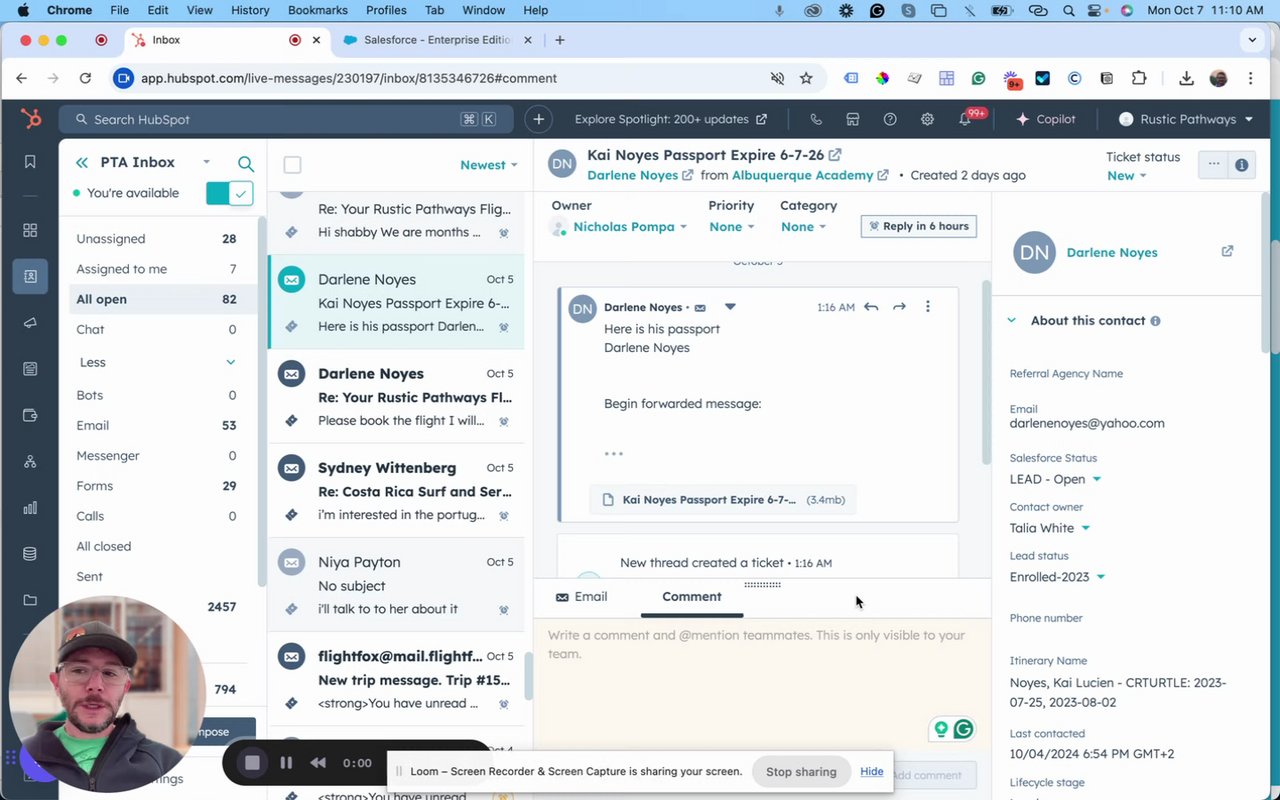Expand the sender details caret next to Darlene Noyes
Image resolution: width=1280 pixels, height=800 pixels.
coord(730,307)
